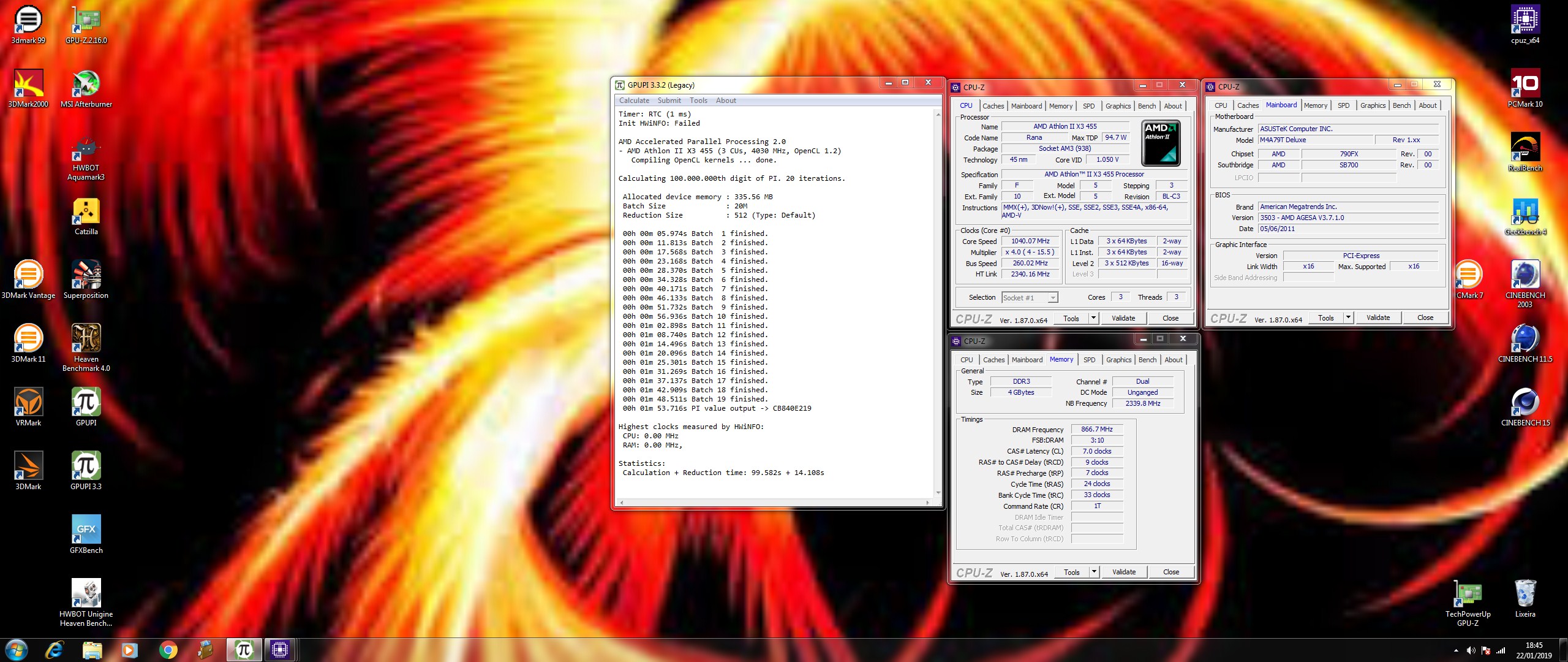The image size is (1568, 662).
Task: Open 3DMark 11 desktop shortcut
Action: coord(28,344)
